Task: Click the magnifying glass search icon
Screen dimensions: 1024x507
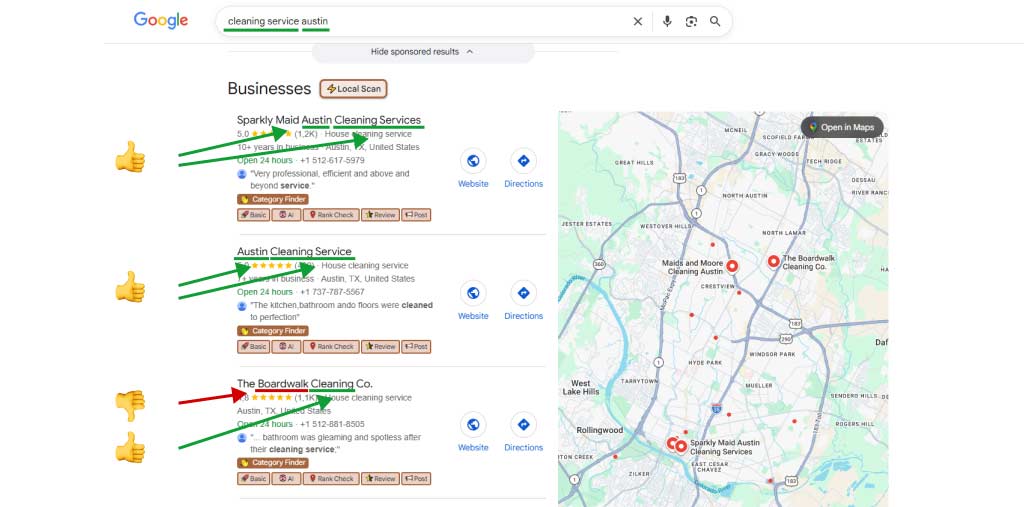Action: [715, 21]
